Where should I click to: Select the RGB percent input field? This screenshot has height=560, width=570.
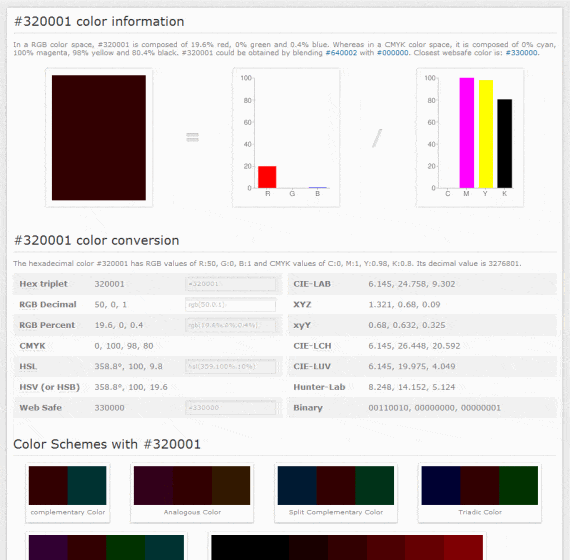pos(230,325)
